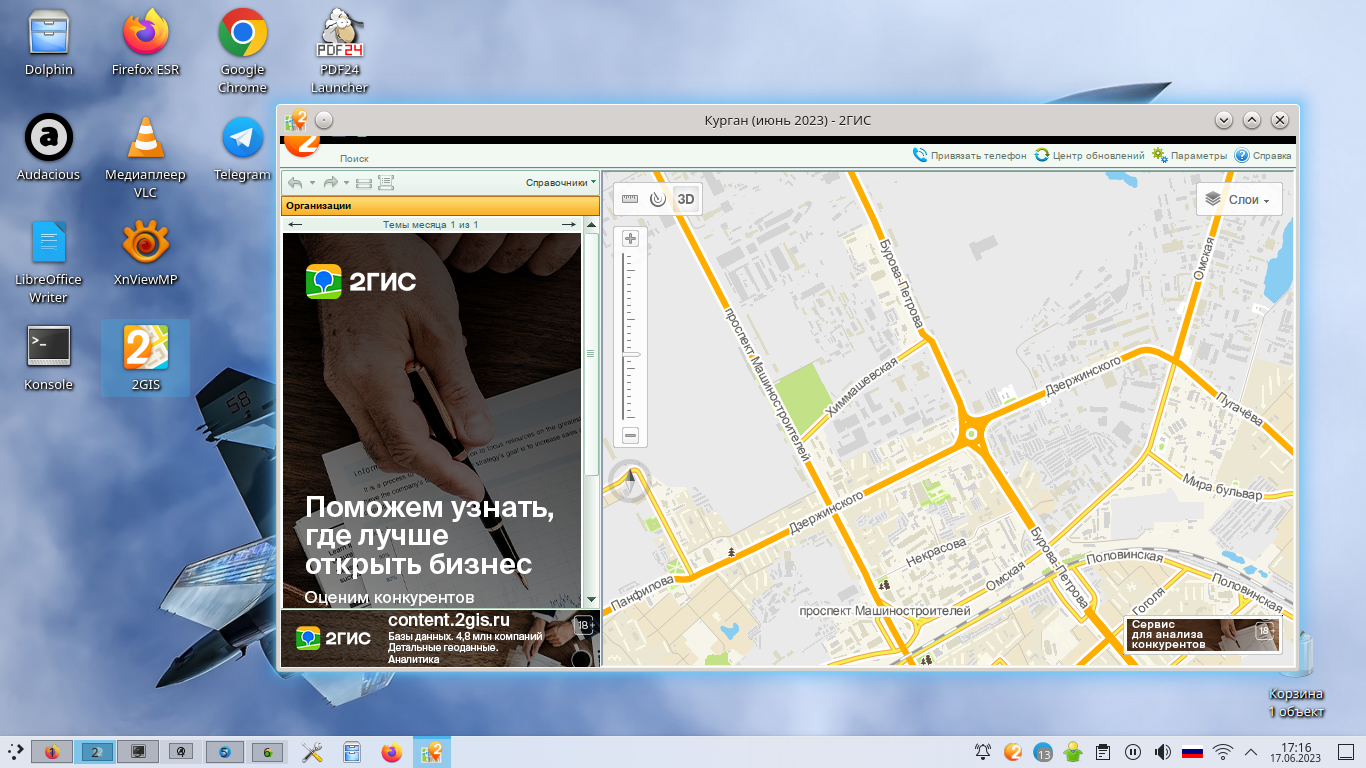
Task: Click the collapse cards list icon
Action: (364, 183)
